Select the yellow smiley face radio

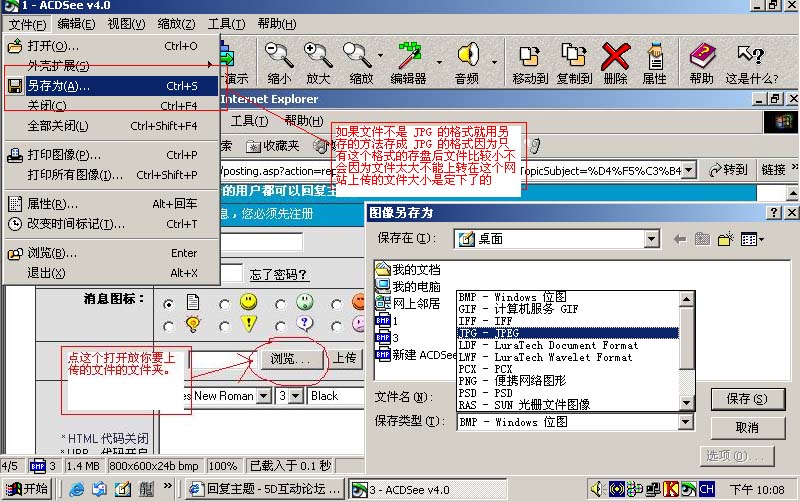tap(224, 305)
